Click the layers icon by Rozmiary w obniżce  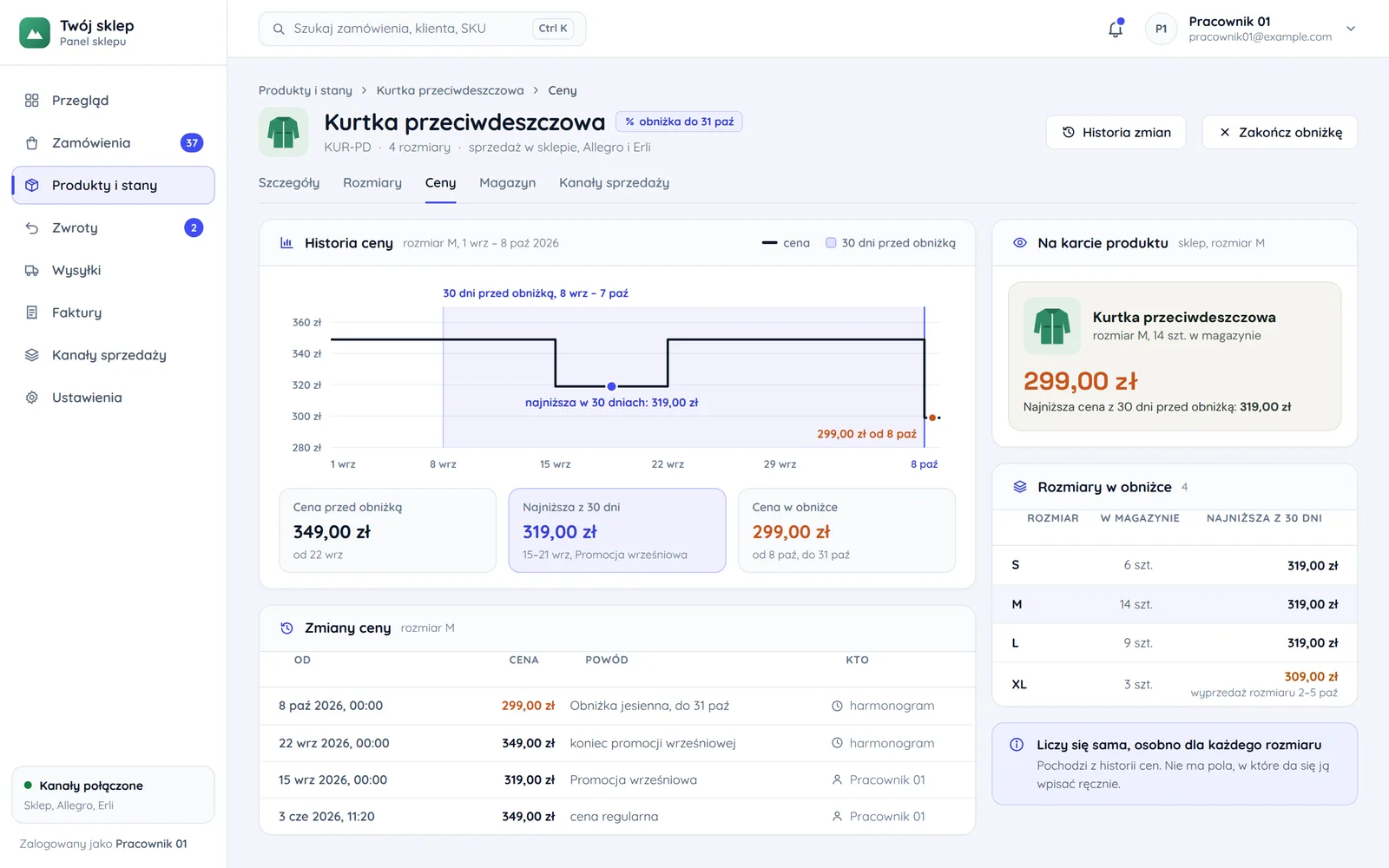tap(1020, 487)
